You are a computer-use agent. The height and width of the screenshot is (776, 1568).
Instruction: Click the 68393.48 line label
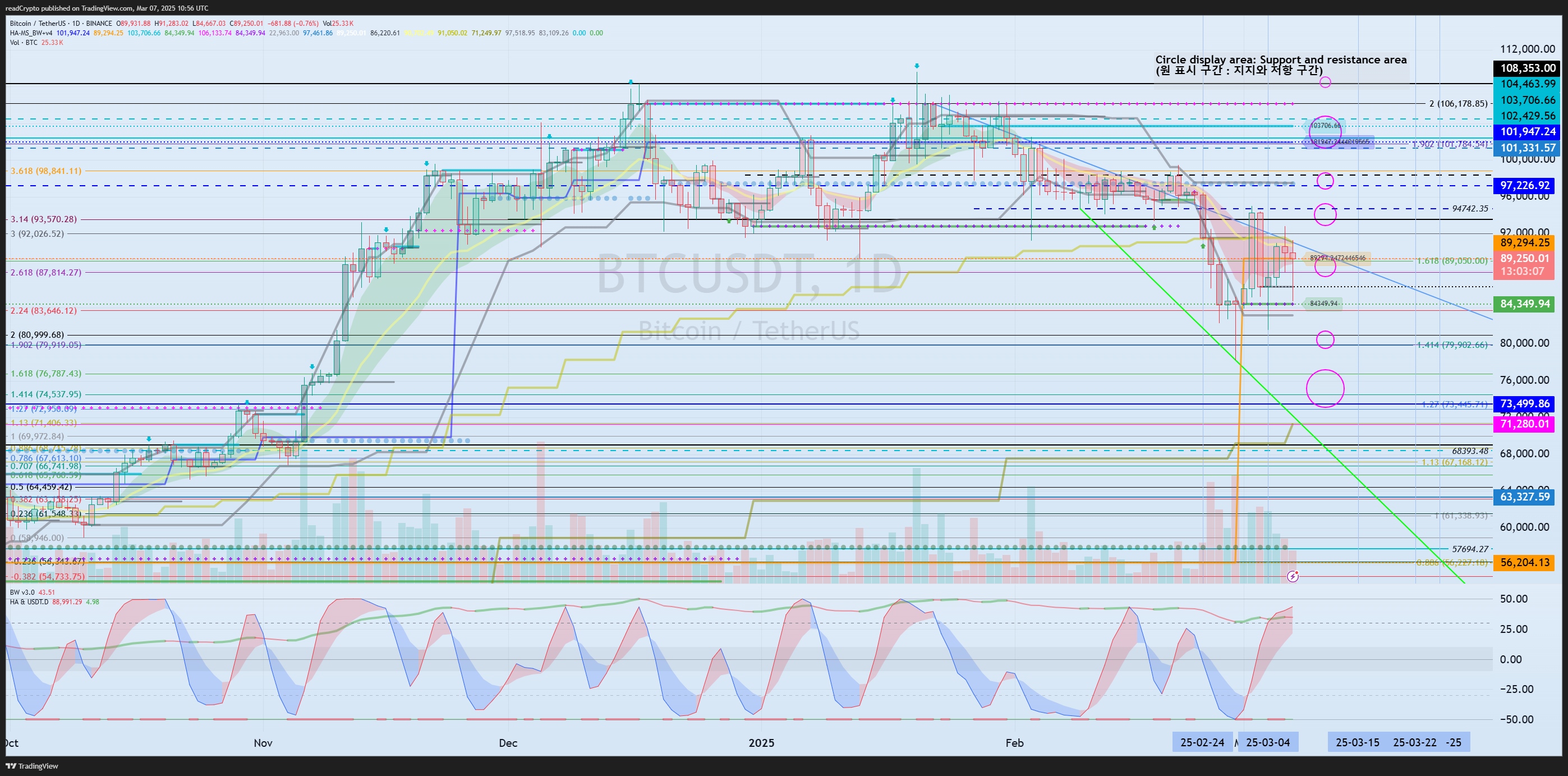click(1470, 451)
